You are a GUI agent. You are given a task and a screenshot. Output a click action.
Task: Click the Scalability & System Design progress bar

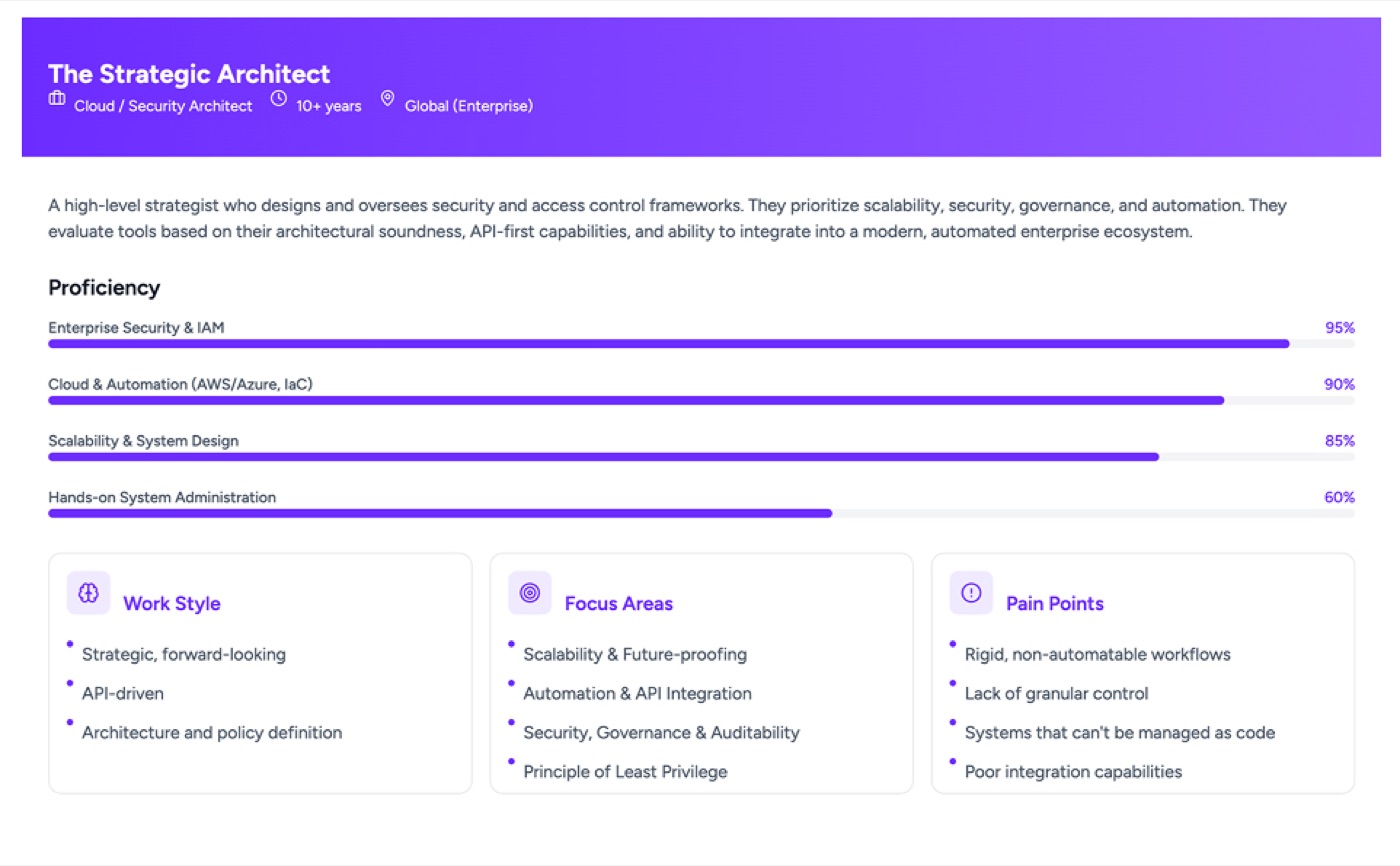pyautogui.click(x=701, y=457)
